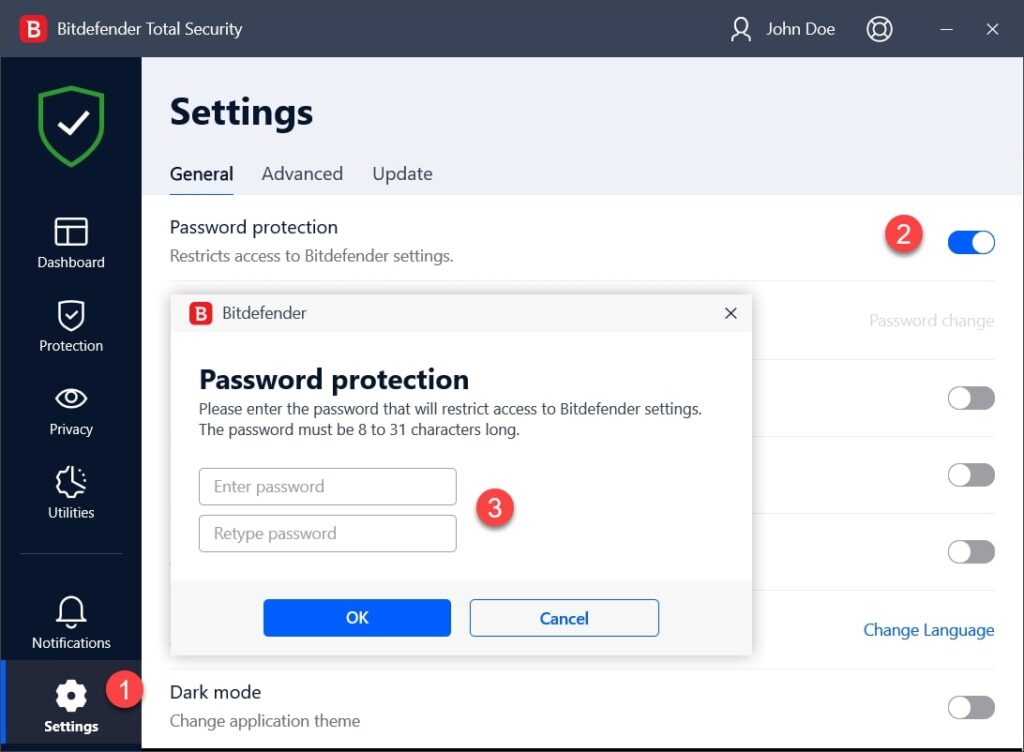Open the Update tab
This screenshot has height=752, width=1024.
[402, 173]
